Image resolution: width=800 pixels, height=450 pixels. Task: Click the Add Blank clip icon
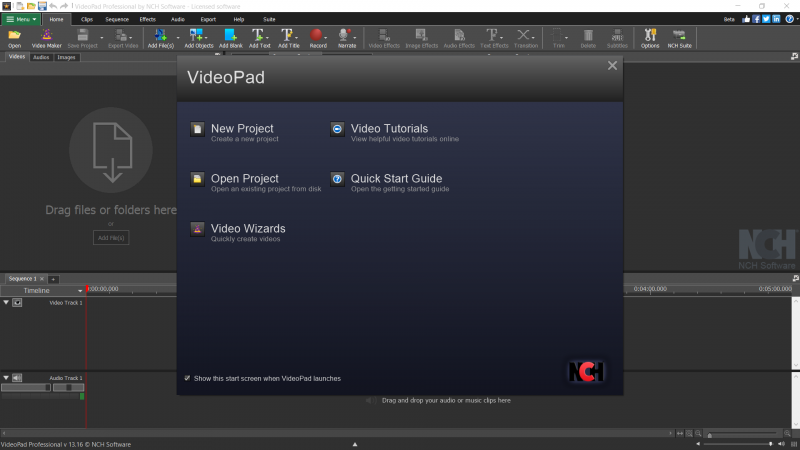pos(230,37)
